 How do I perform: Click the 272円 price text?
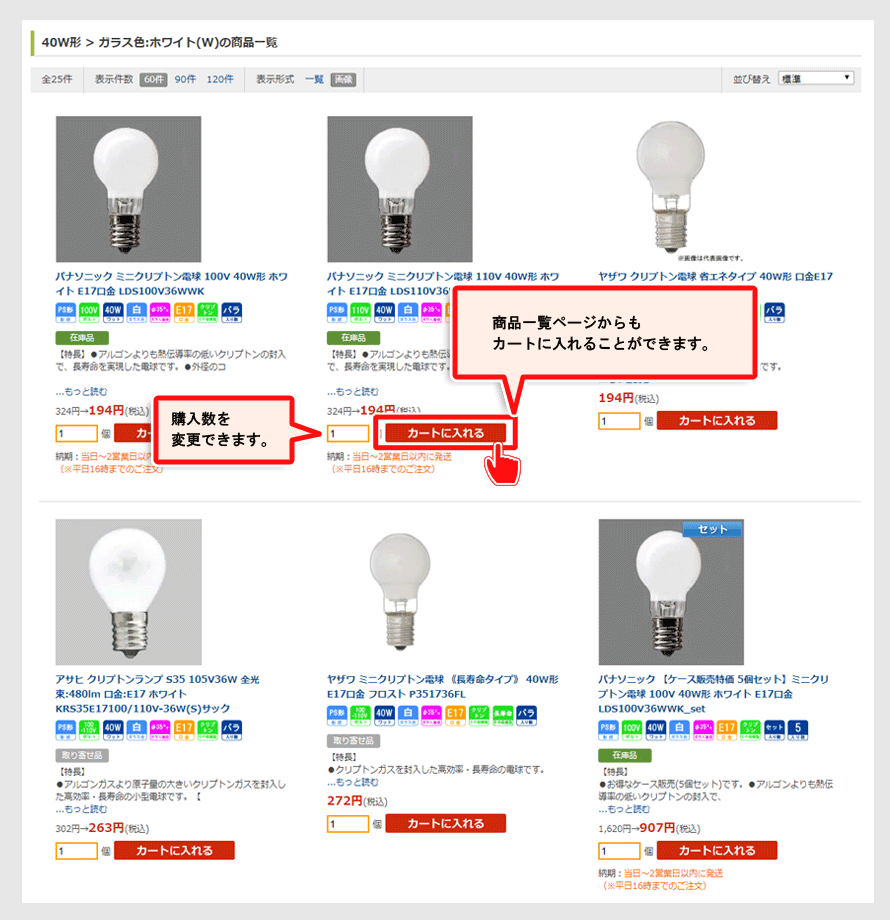[344, 800]
